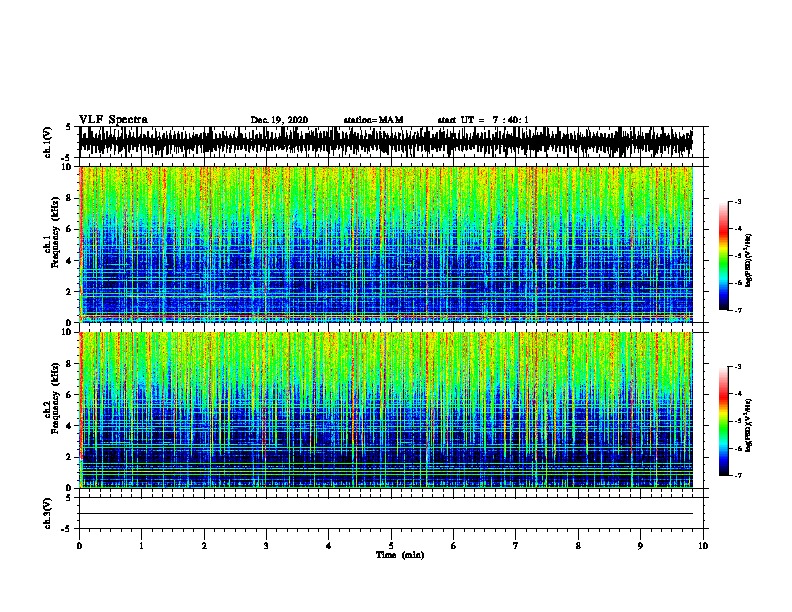Click time axis tick label "2"

click(204, 546)
